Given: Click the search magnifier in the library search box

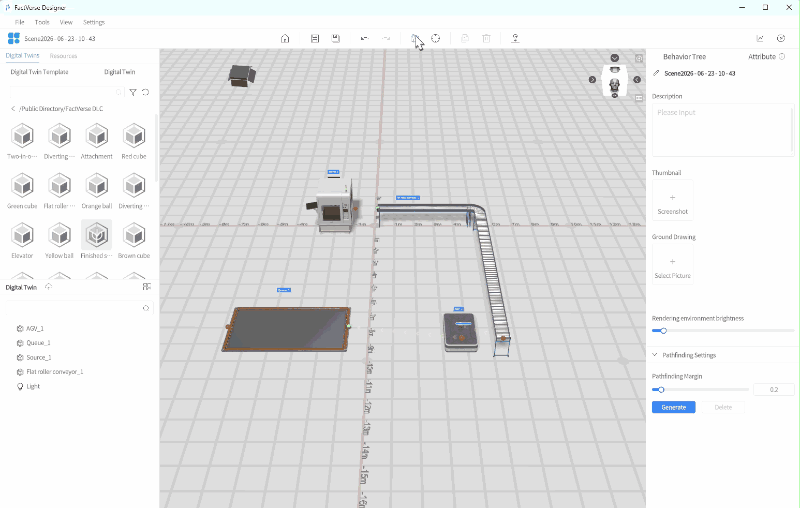Looking at the screenshot, I should [118, 92].
